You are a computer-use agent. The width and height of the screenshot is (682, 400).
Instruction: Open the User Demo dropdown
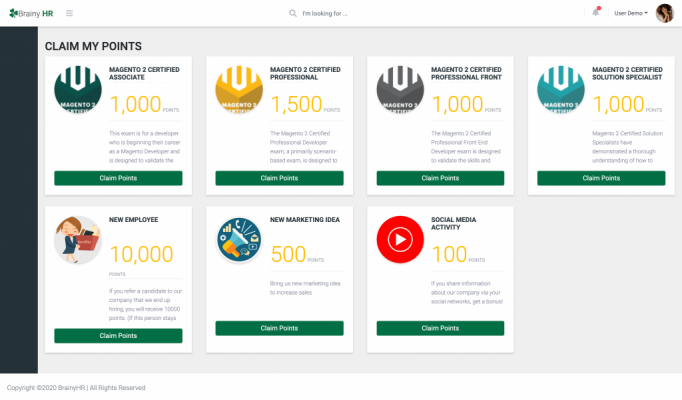coord(631,13)
